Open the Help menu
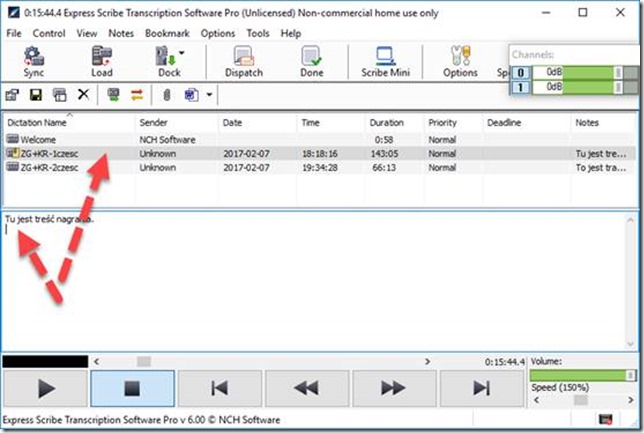Viewport: 644px width, 433px height. pos(291,33)
